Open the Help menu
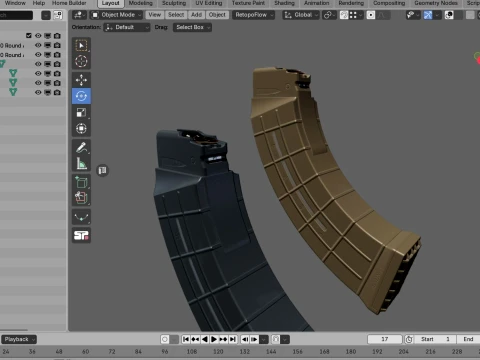This screenshot has height=360, width=480. point(39,3)
